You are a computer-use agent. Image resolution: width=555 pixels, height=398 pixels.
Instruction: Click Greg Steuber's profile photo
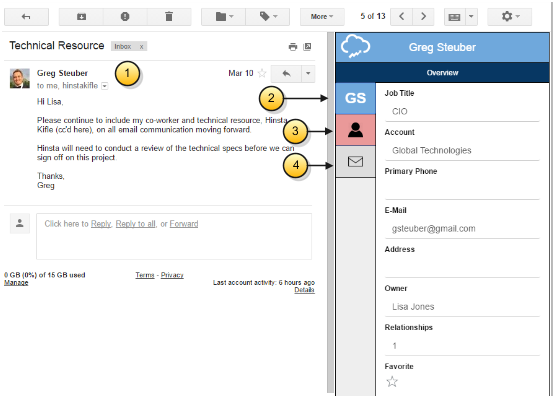(x=20, y=78)
